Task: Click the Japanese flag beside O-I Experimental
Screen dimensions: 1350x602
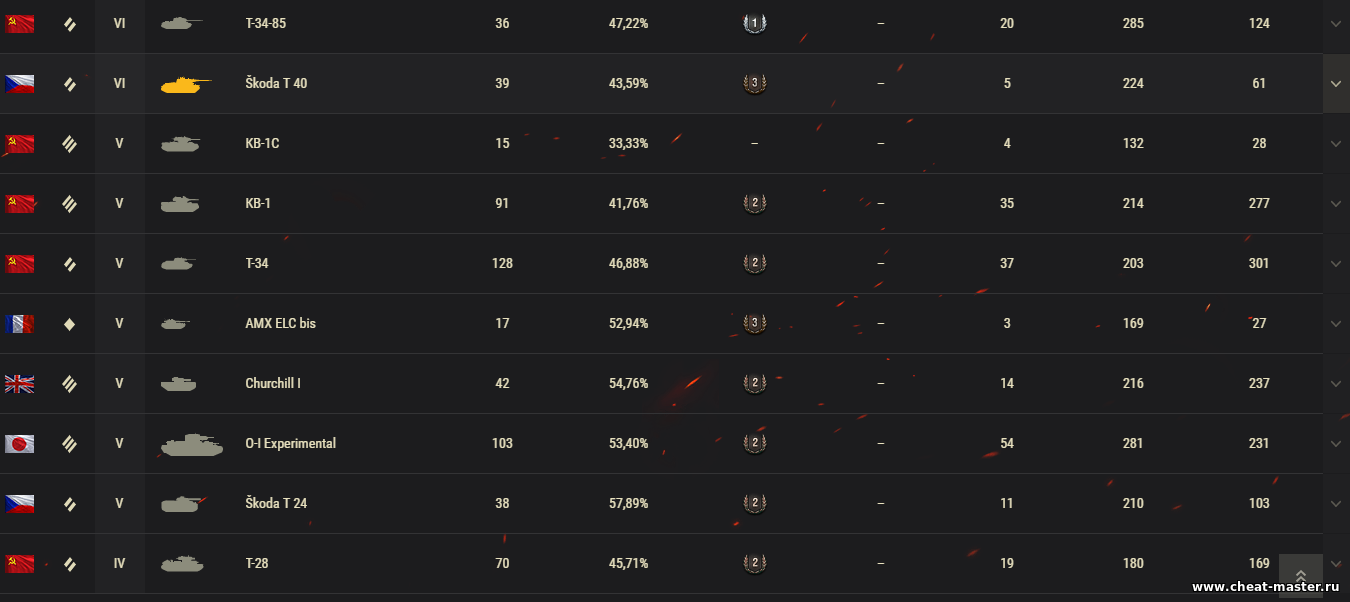Action: coord(20,444)
